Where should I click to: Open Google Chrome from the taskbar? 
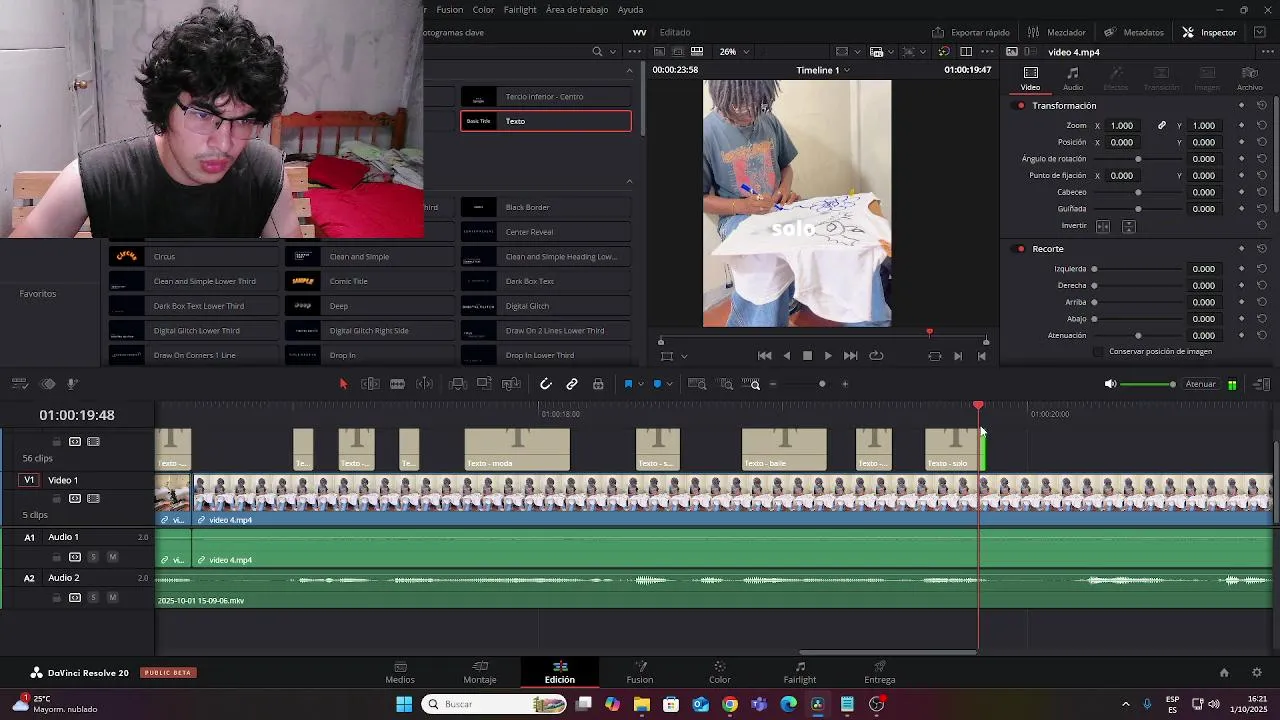click(730, 704)
